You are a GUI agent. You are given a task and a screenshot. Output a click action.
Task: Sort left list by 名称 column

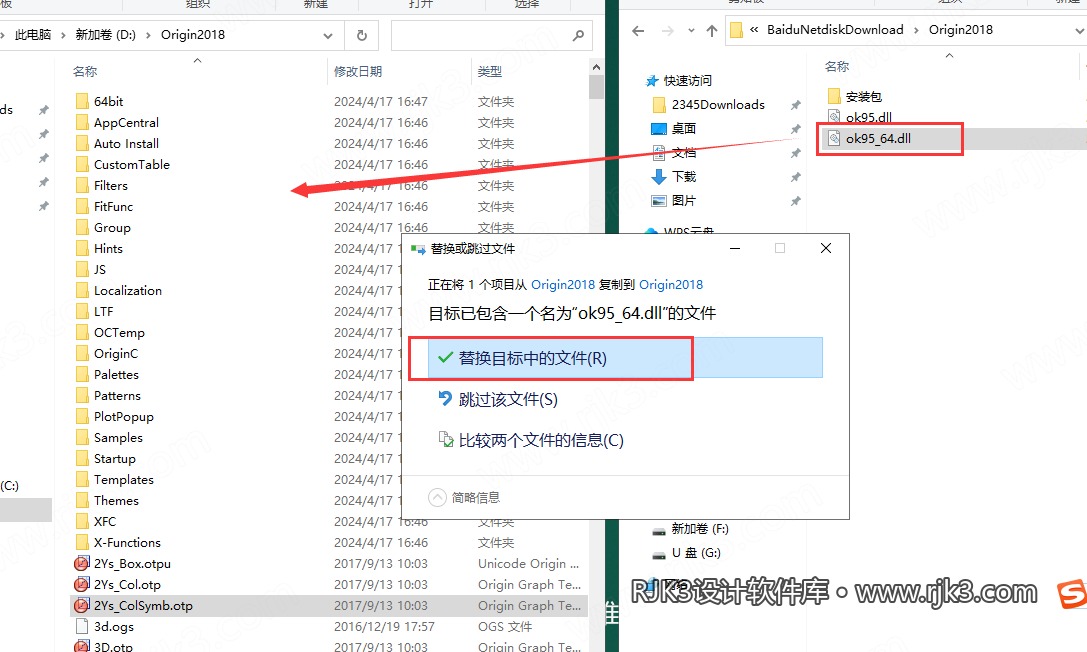[85, 71]
